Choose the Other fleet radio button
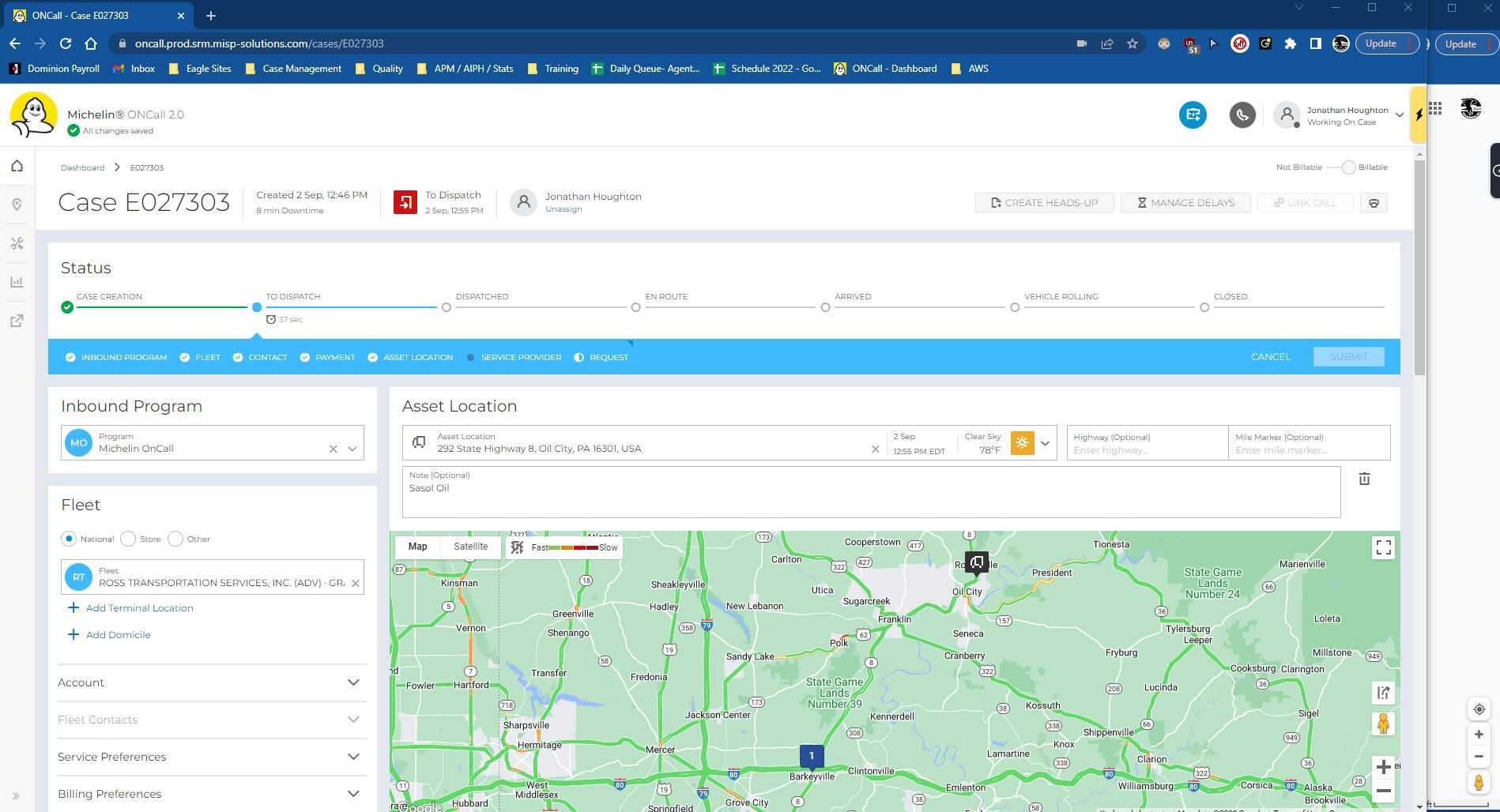Screen dimensions: 1500x812 pyautogui.click(x=175, y=539)
